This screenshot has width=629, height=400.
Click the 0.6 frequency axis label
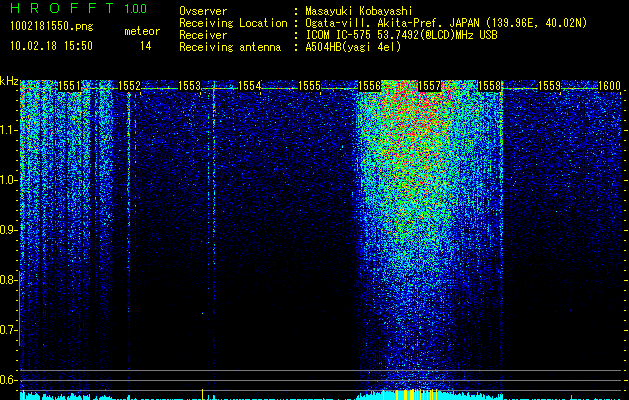coord(9,380)
